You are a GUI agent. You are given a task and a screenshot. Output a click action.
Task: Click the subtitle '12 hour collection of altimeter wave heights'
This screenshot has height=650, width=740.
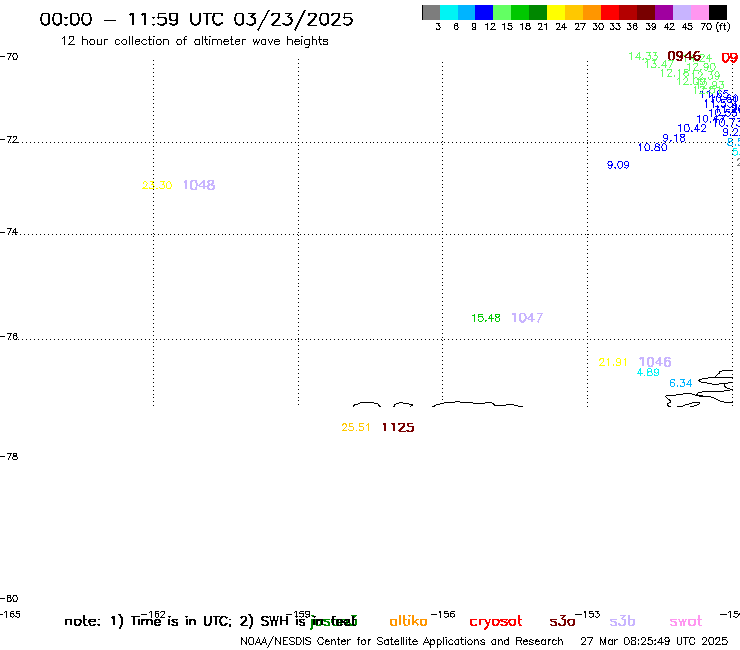(194, 41)
